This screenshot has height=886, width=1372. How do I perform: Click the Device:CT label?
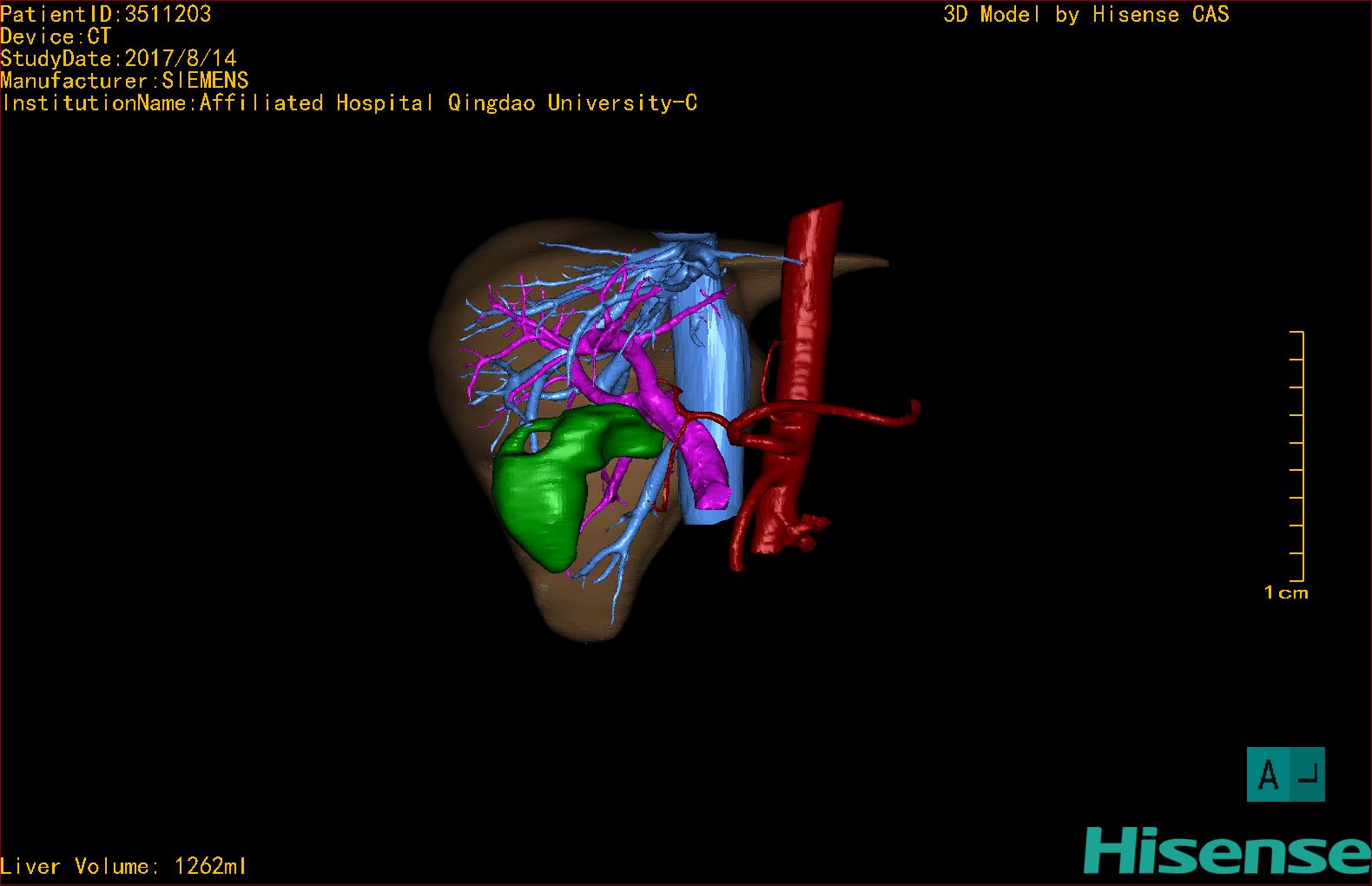56,36
